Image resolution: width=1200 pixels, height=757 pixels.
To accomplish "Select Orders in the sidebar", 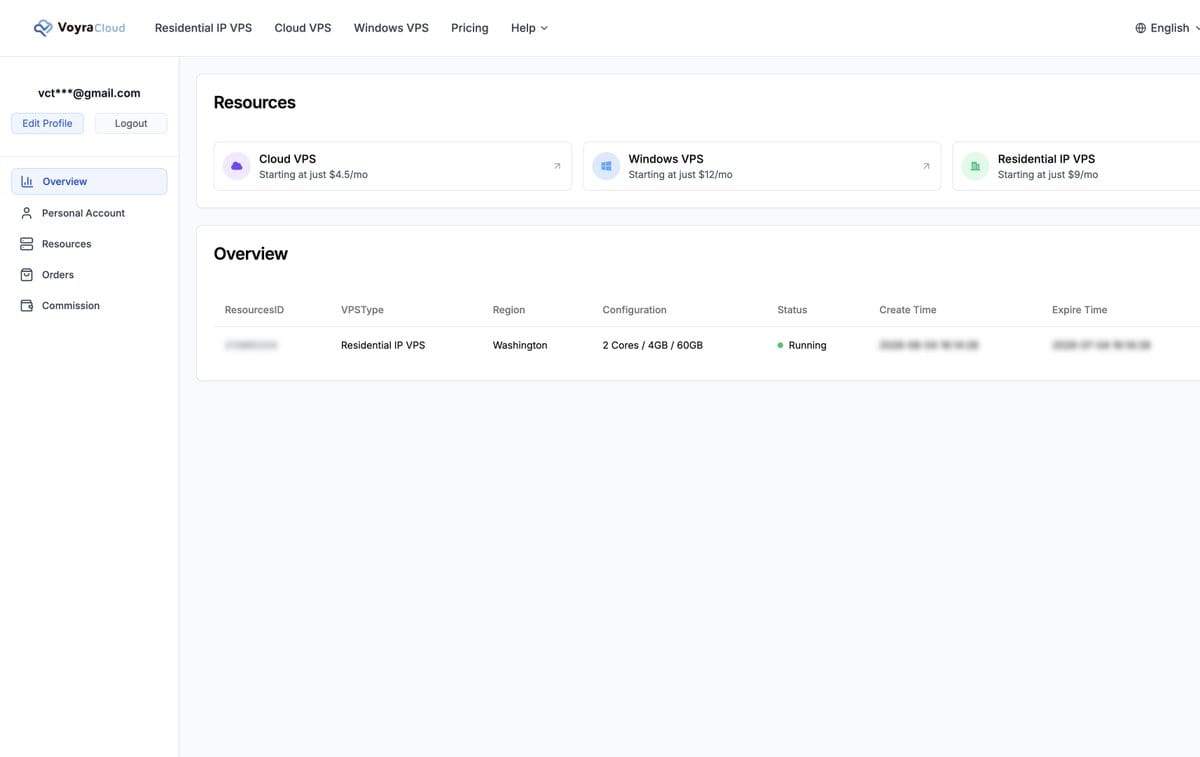I will click(89, 275).
